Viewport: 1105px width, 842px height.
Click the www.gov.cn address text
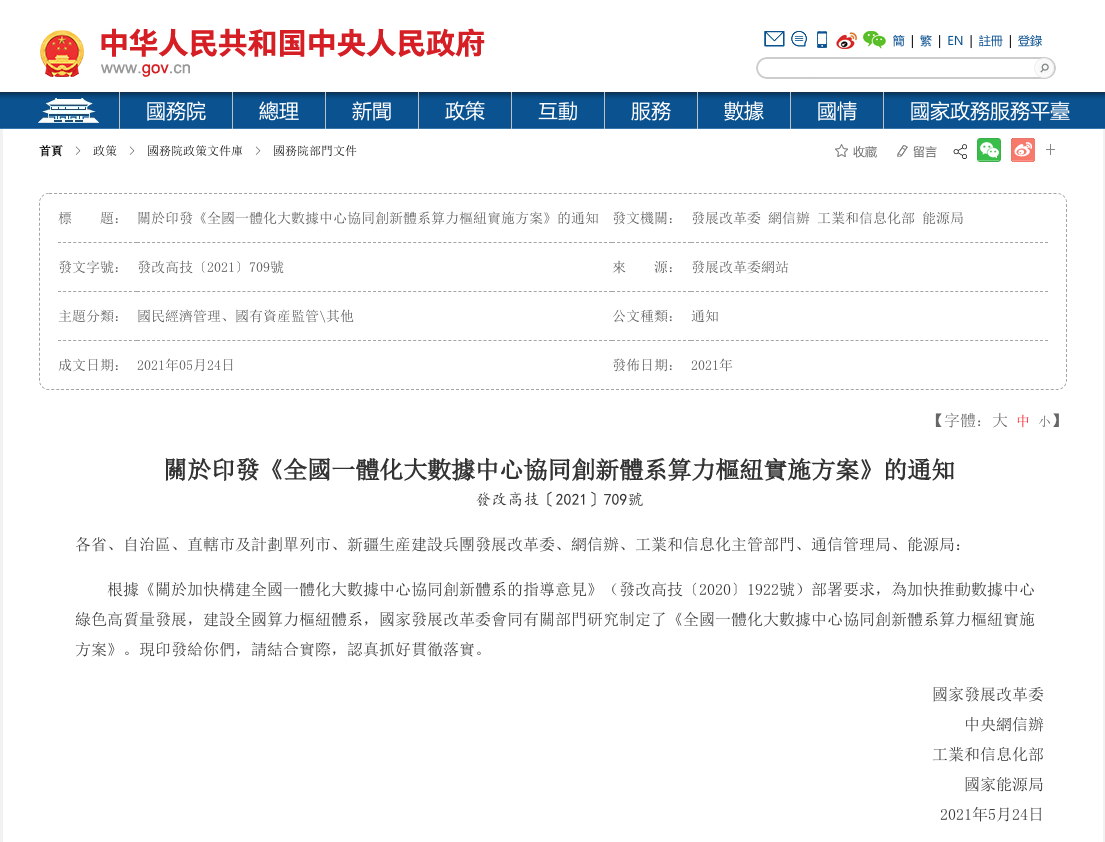pos(145,68)
